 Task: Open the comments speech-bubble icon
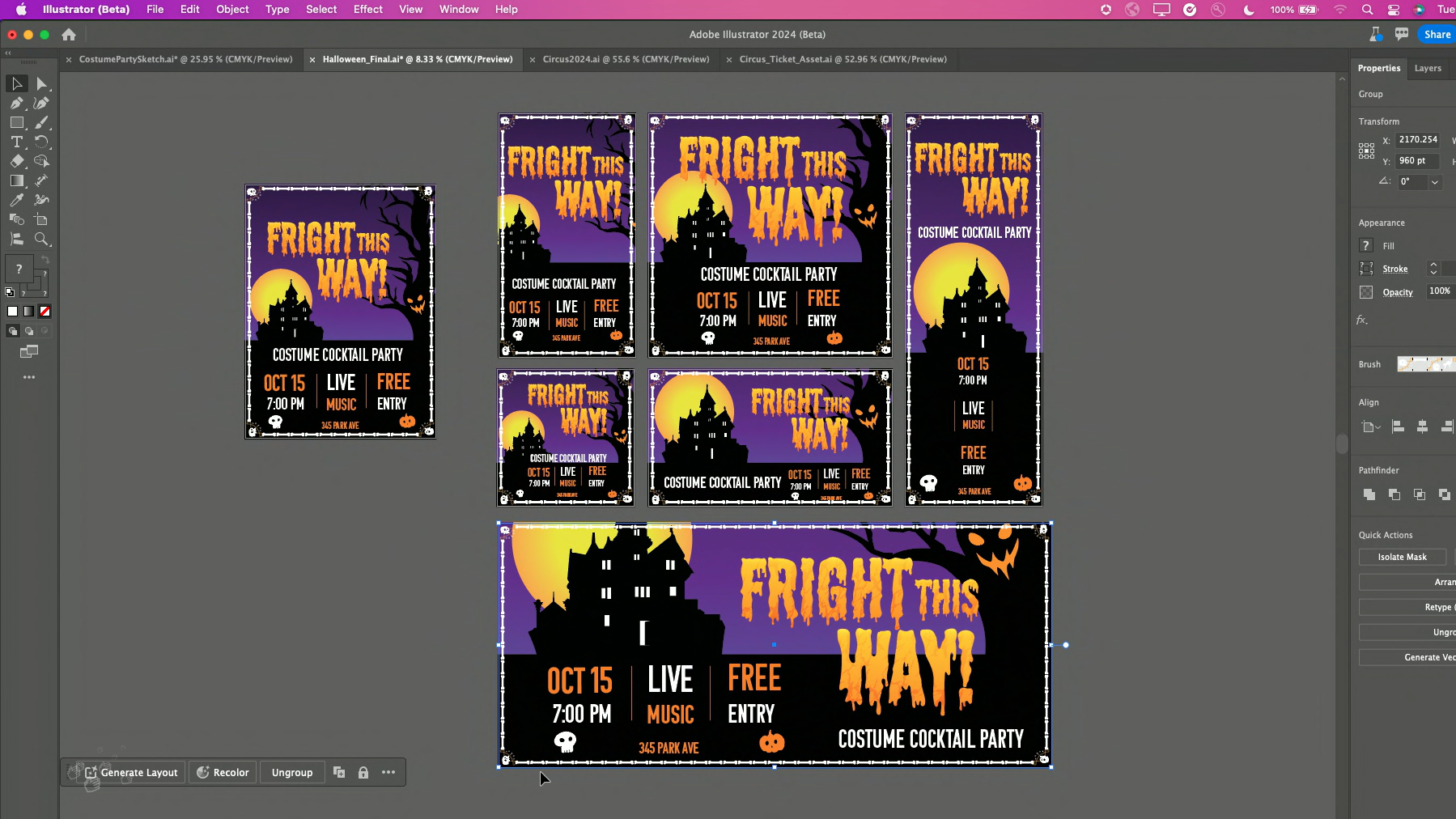click(1402, 34)
